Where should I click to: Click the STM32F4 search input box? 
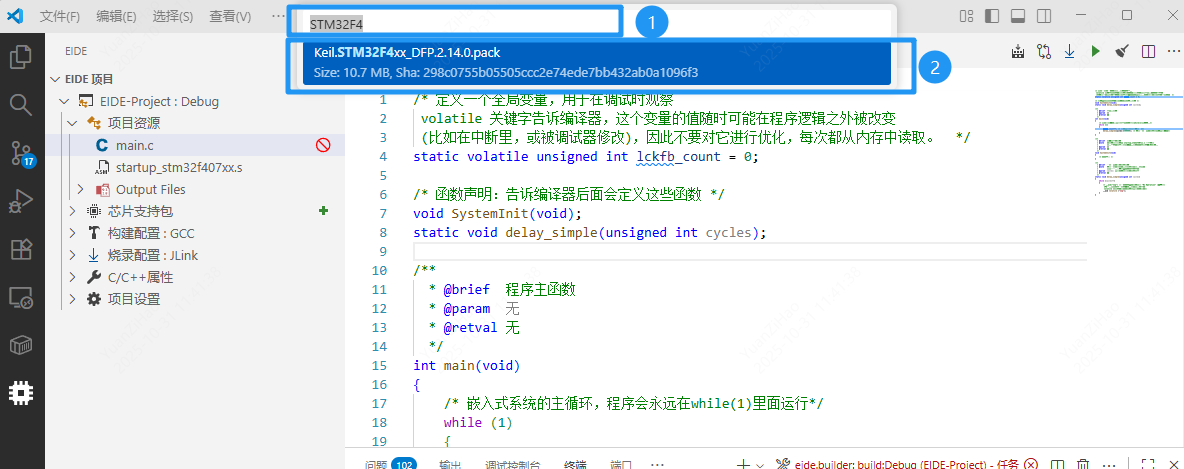tap(455, 22)
